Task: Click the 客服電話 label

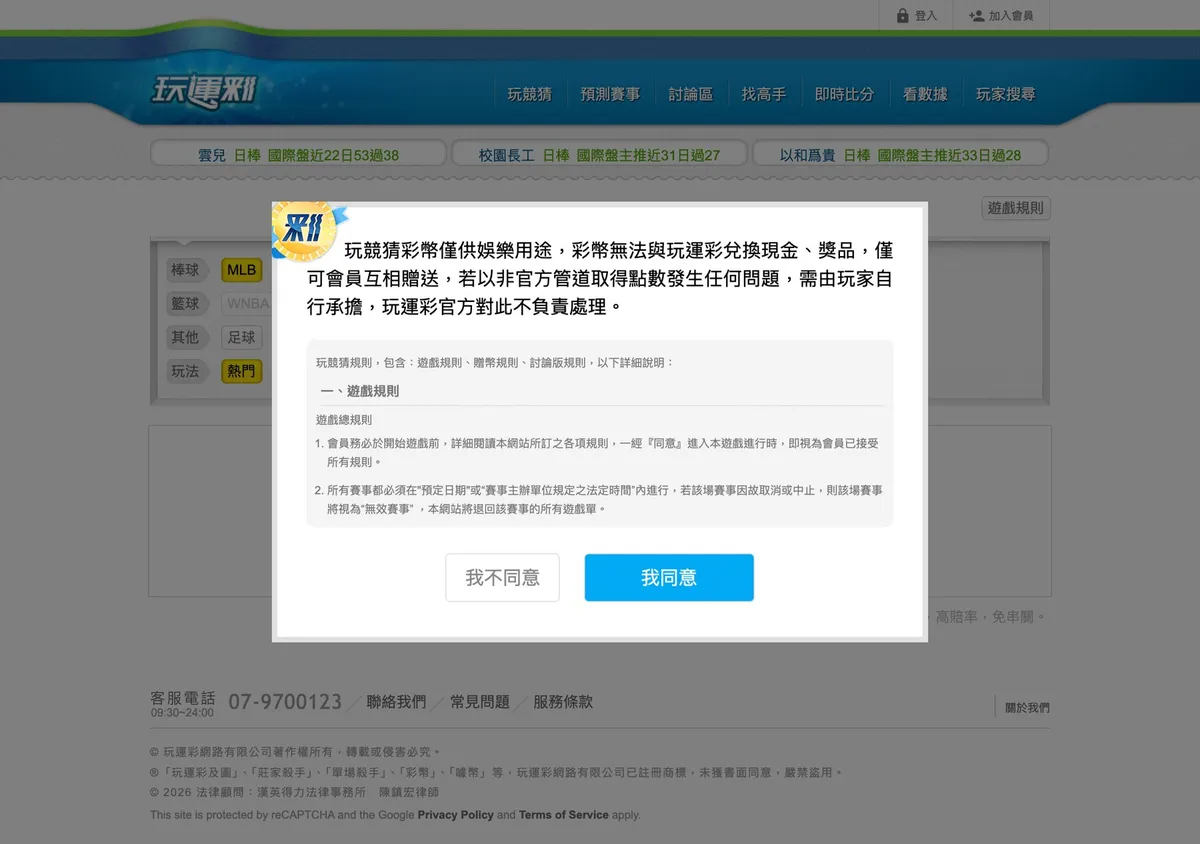Action: pos(182,697)
